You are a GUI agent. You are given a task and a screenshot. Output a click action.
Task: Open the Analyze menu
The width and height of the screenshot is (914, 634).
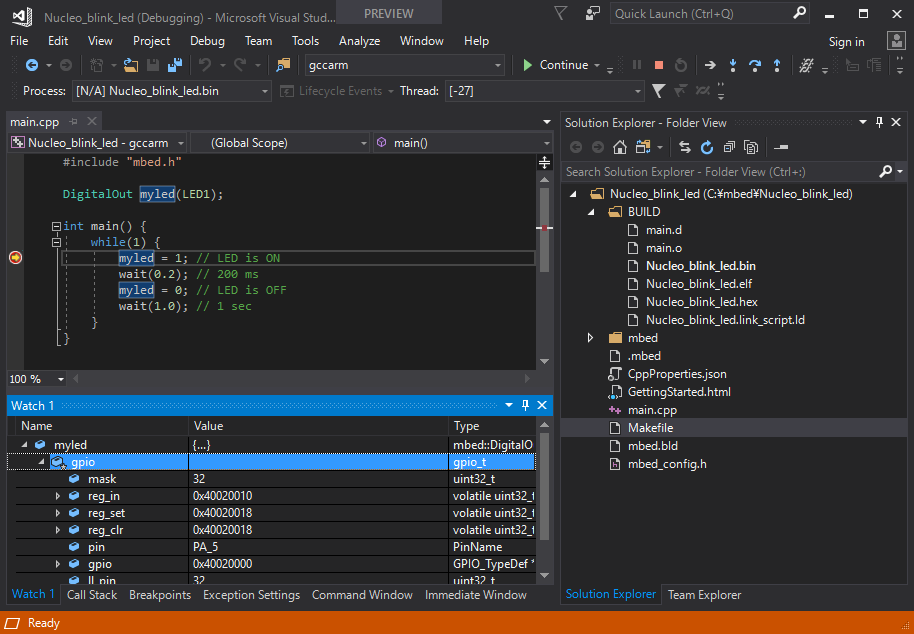coord(359,41)
